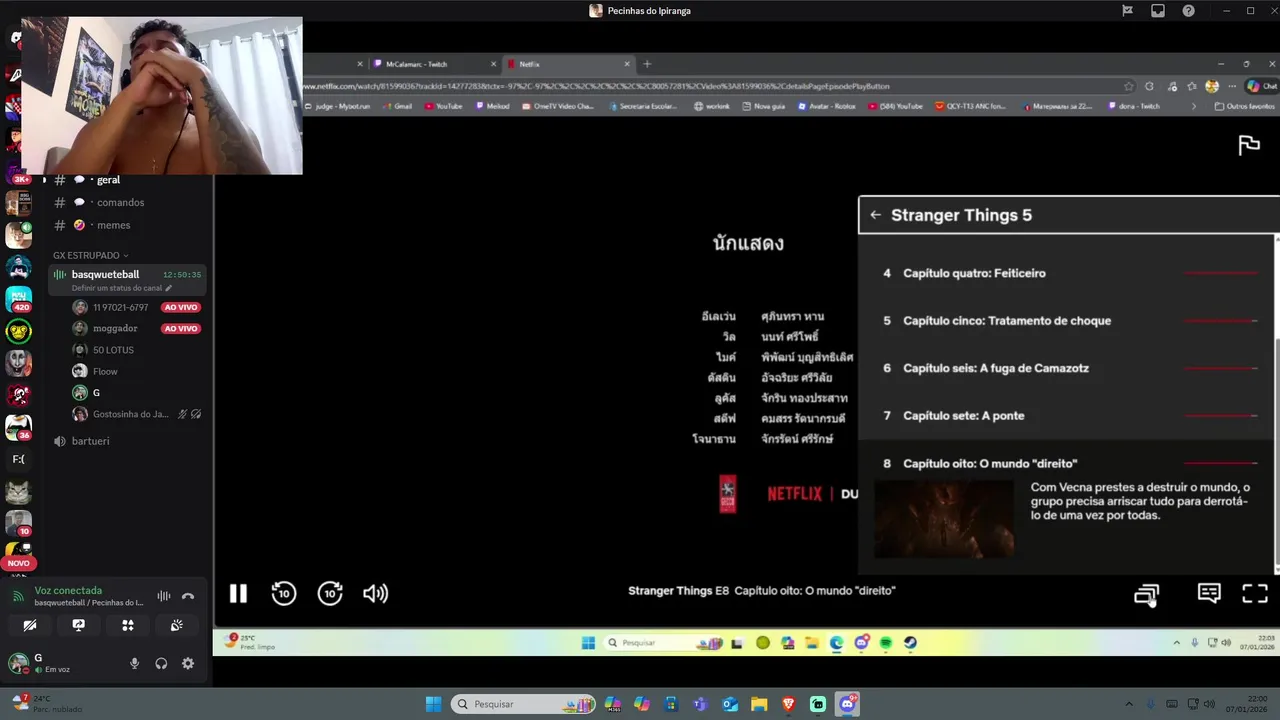Click the Pesquisar taskbar search box
Image resolution: width=1280 pixels, height=720 pixels.
(522, 704)
